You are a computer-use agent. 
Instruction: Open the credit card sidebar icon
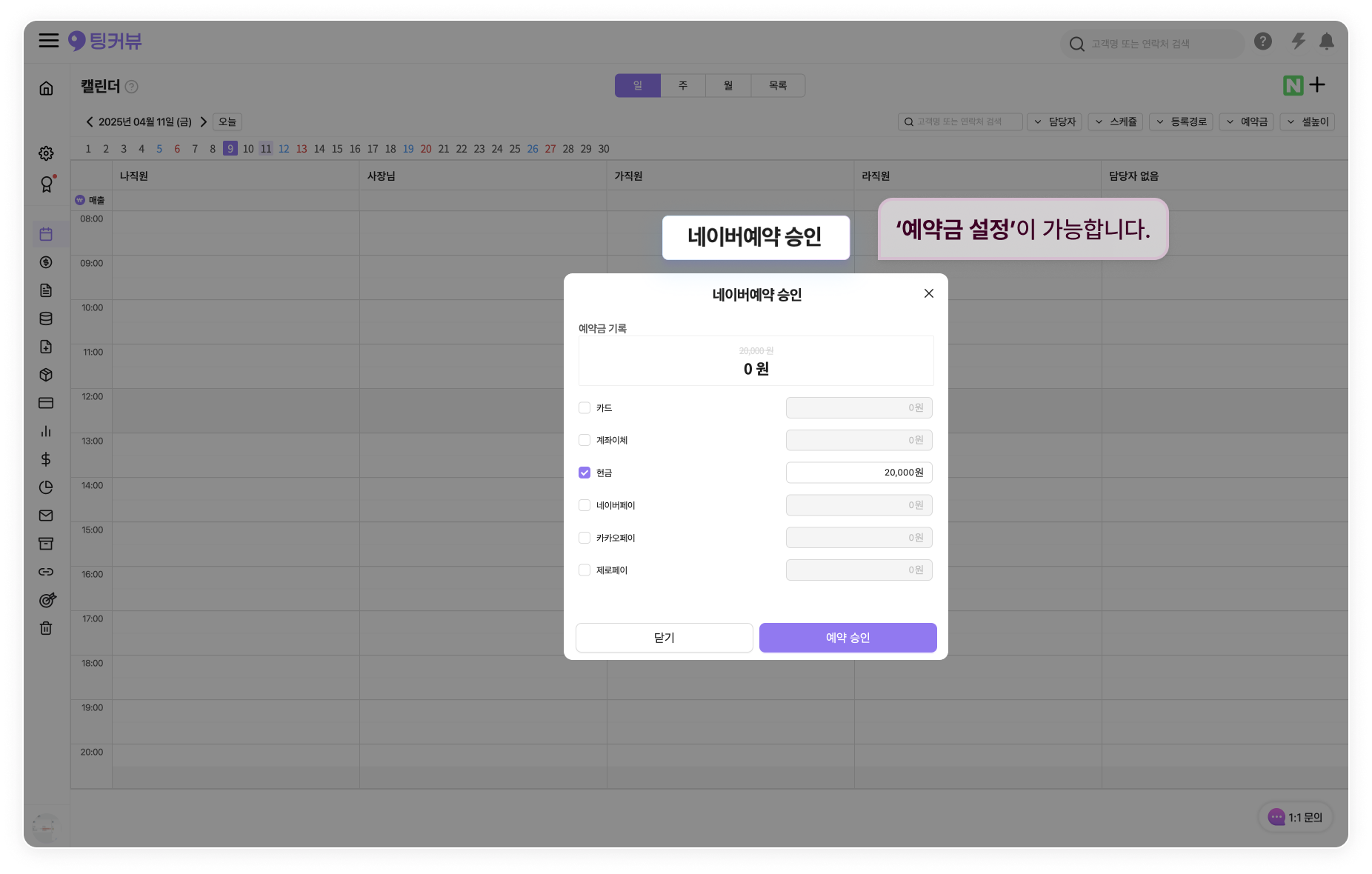tap(46, 403)
